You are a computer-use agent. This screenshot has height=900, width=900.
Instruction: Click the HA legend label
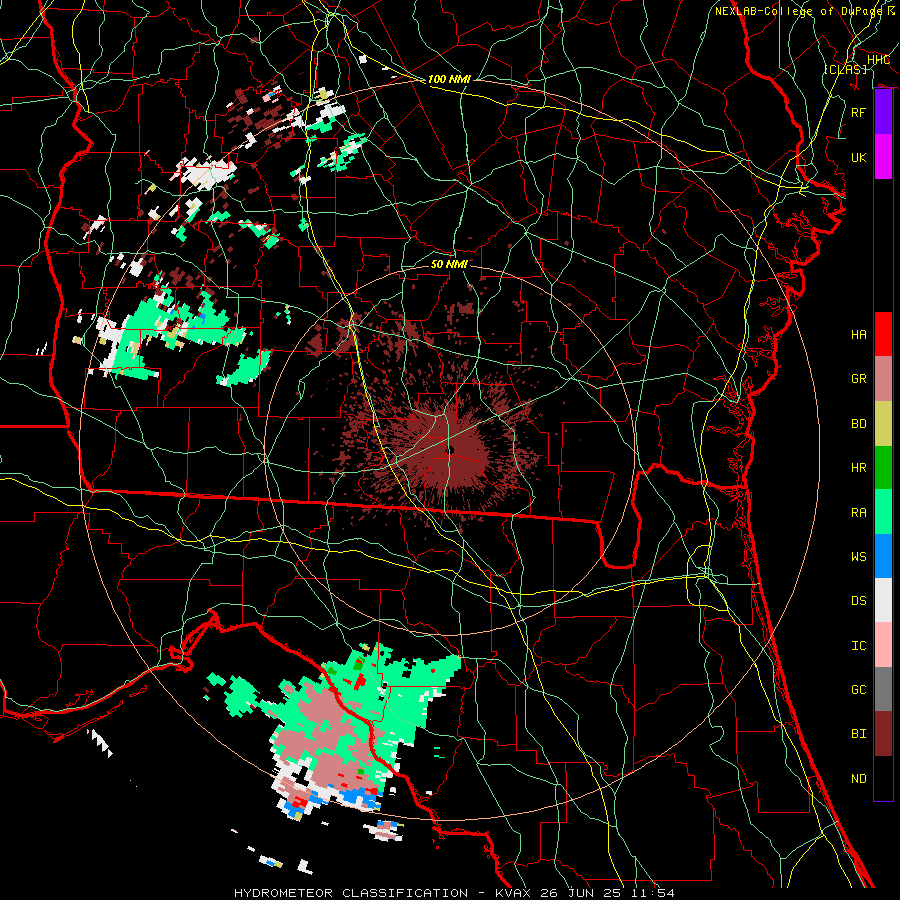click(x=859, y=334)
